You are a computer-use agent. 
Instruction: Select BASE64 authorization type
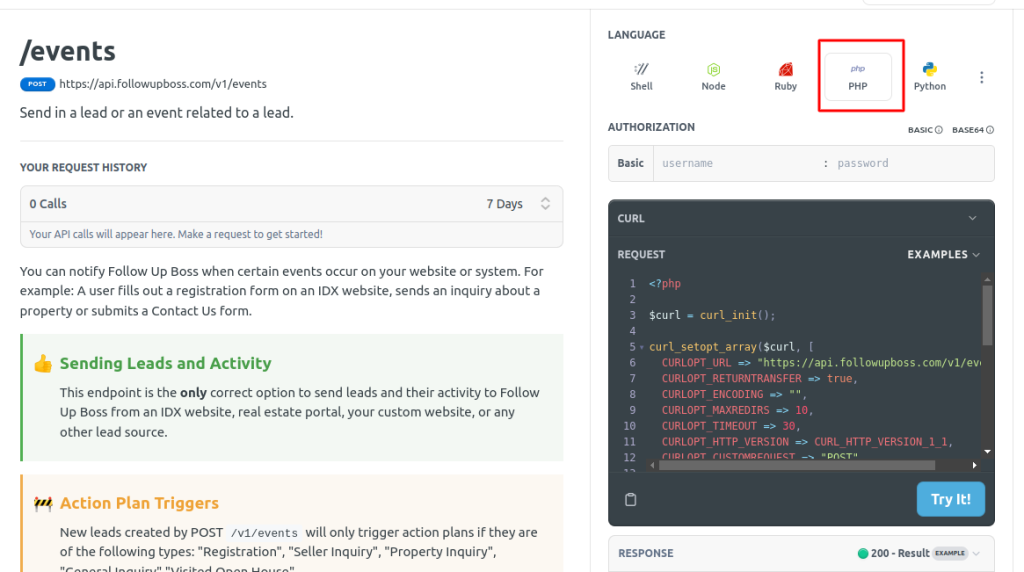973,130
